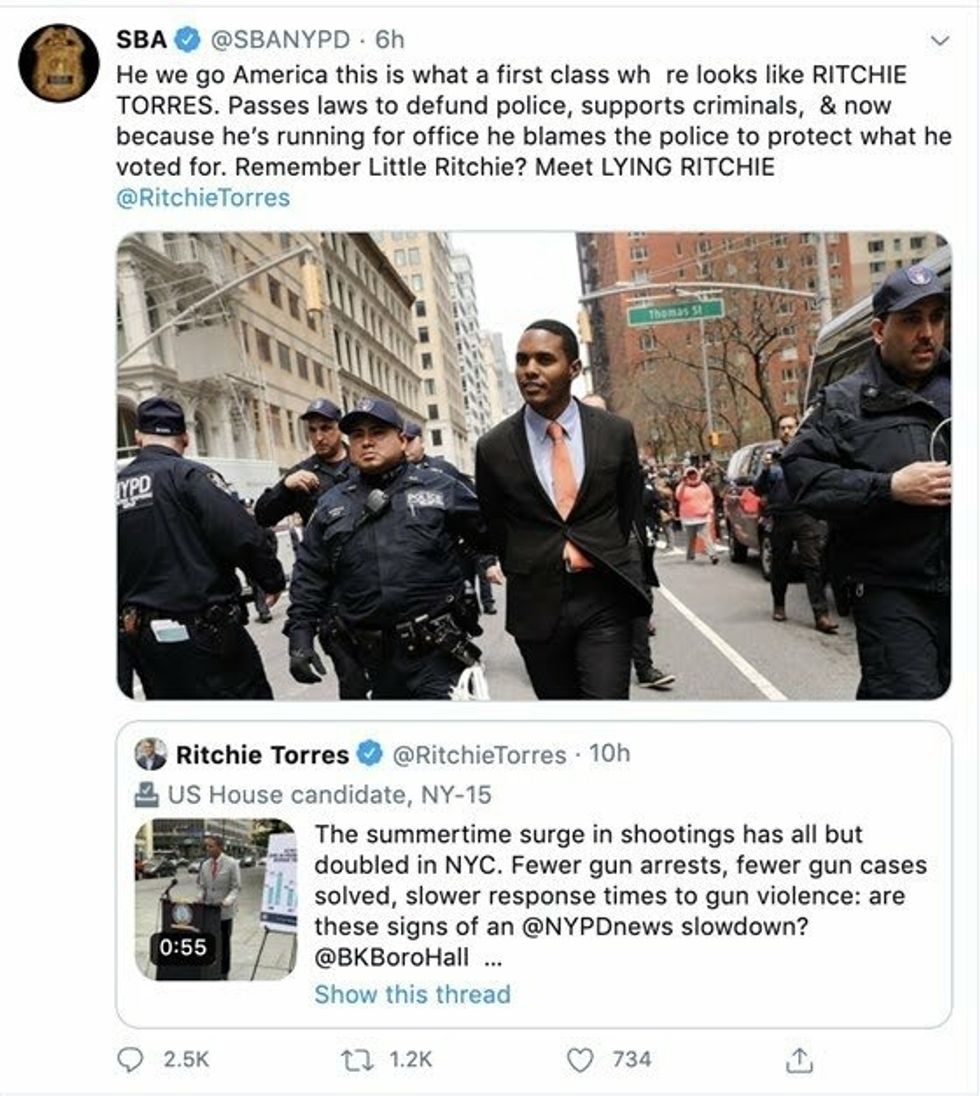Open the Show this thread link

tap(412, 994)
